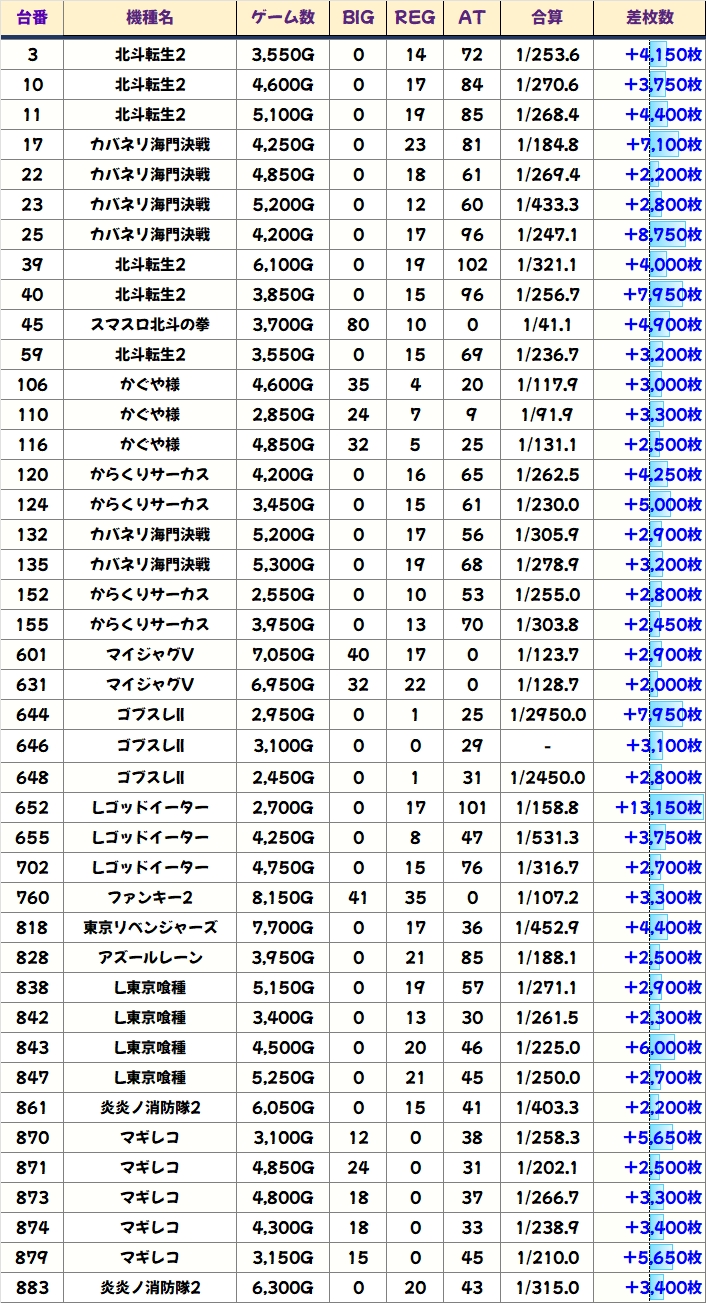Screen dimensions: 706x1303
Task: Select the REG column header
Action: click(415, 18)
